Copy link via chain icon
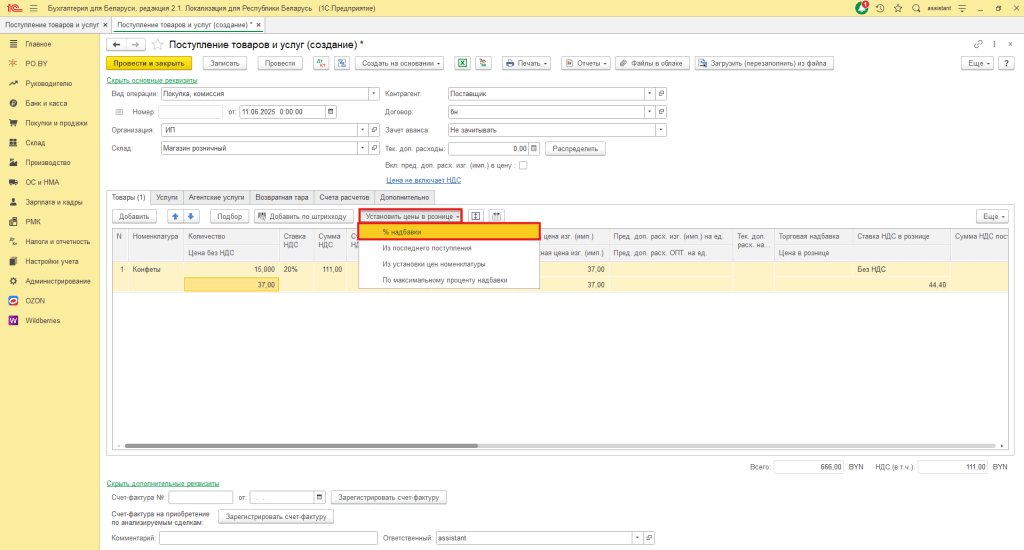The width and height of the screenshot is (1024, 550). pos(978,44)
